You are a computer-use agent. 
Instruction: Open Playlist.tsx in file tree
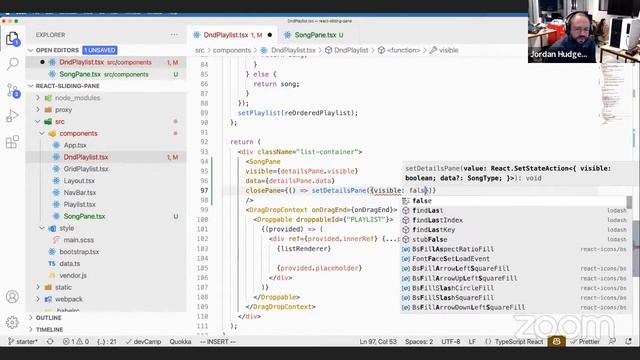pos(79,204)
